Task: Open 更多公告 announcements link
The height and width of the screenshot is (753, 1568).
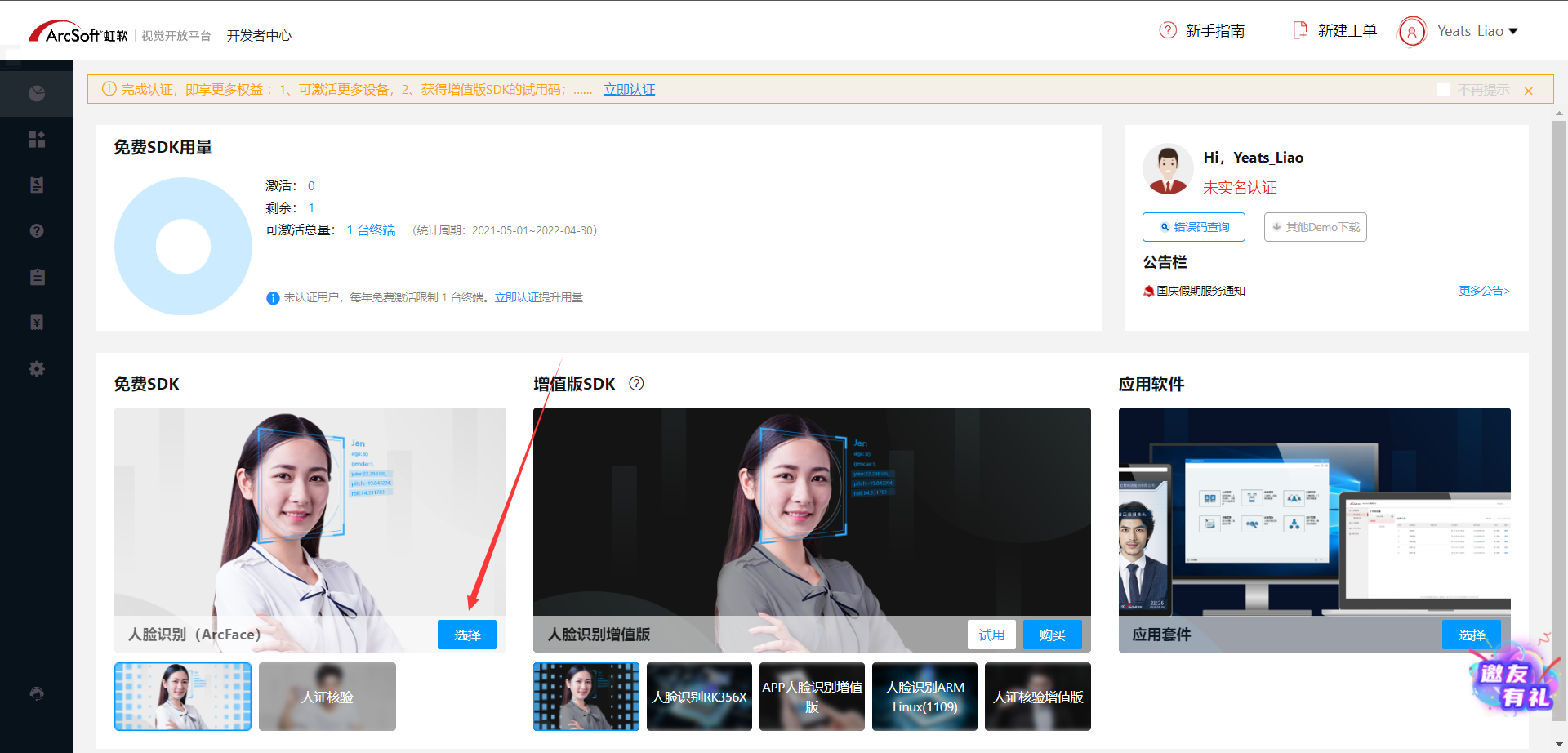Action: click(1484, 290)
